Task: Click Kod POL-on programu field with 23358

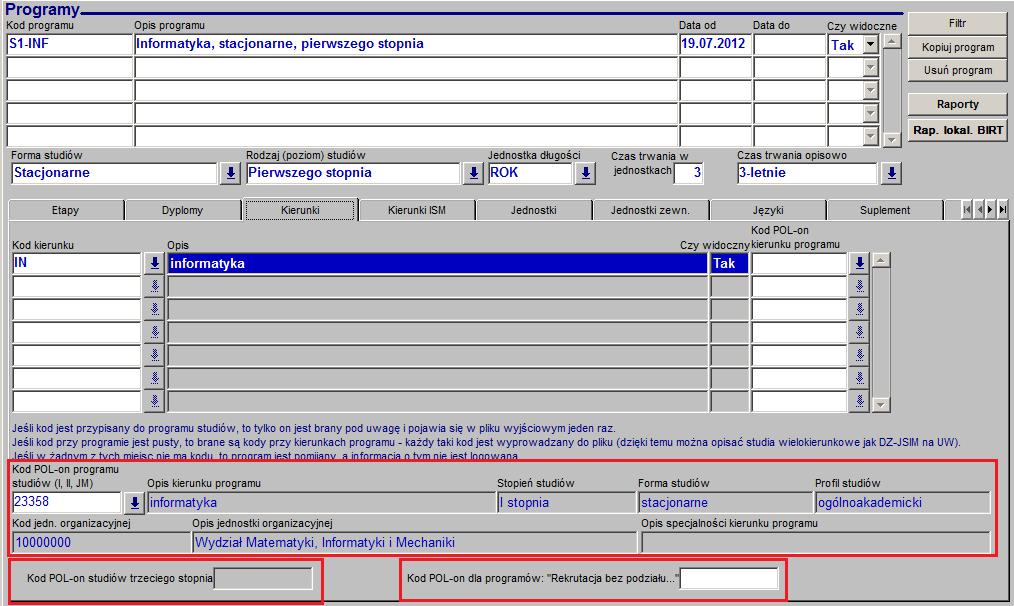Action: click(x=67, y=503)
